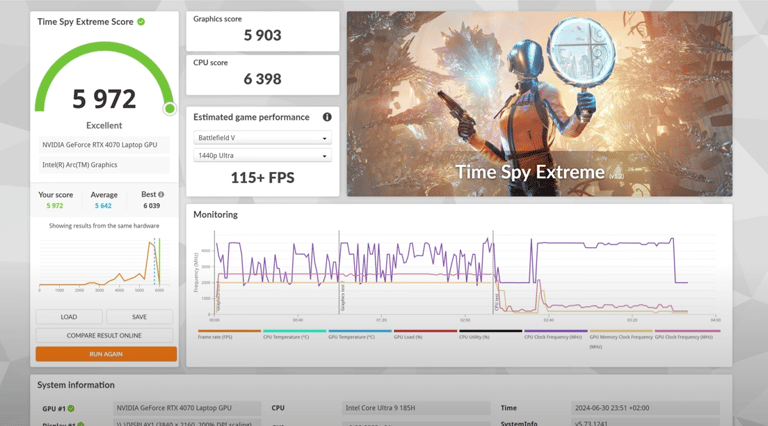Click the GPU #1 value in System information

point(187,408)
